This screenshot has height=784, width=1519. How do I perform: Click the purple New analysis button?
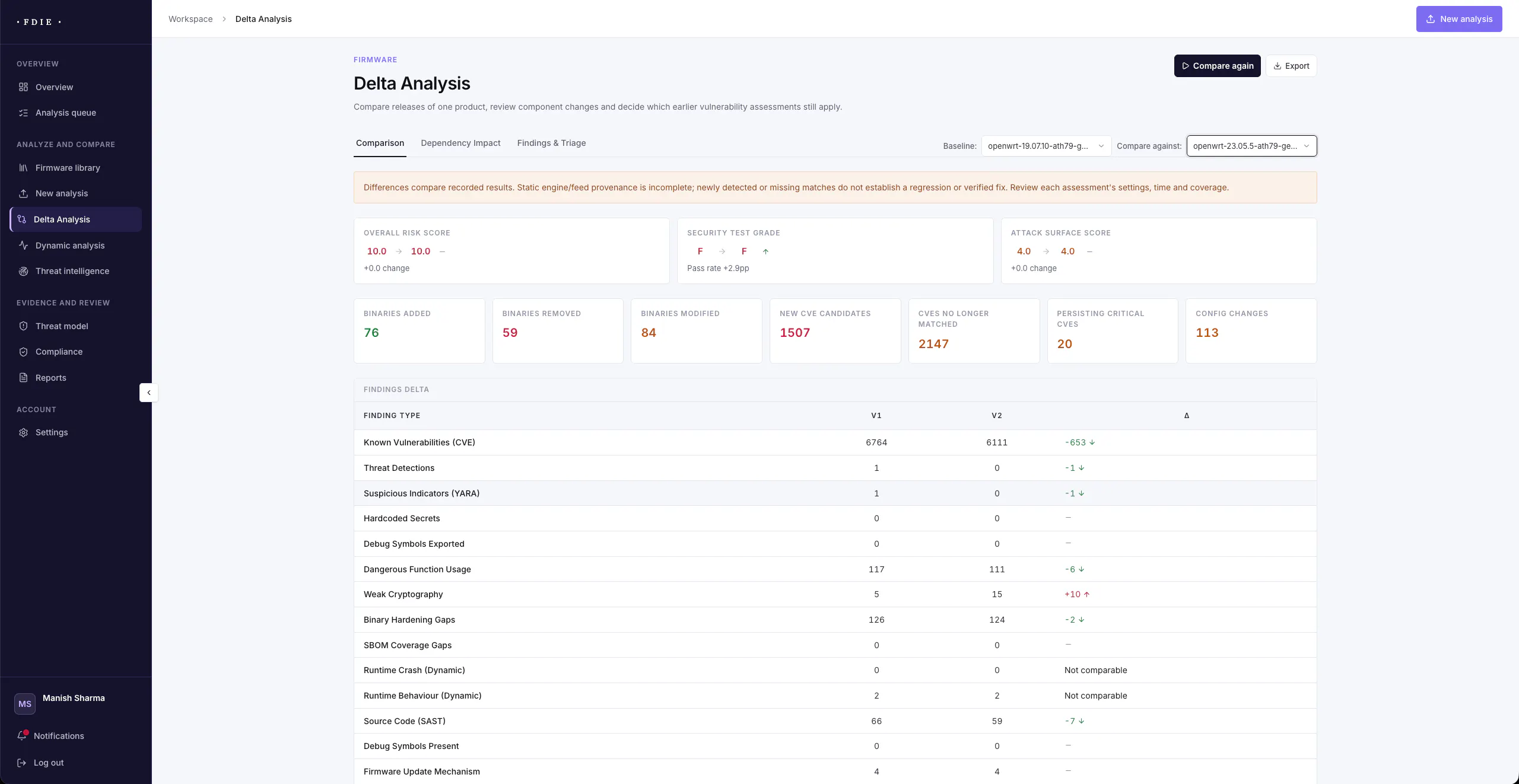(x=1459, y=19)
